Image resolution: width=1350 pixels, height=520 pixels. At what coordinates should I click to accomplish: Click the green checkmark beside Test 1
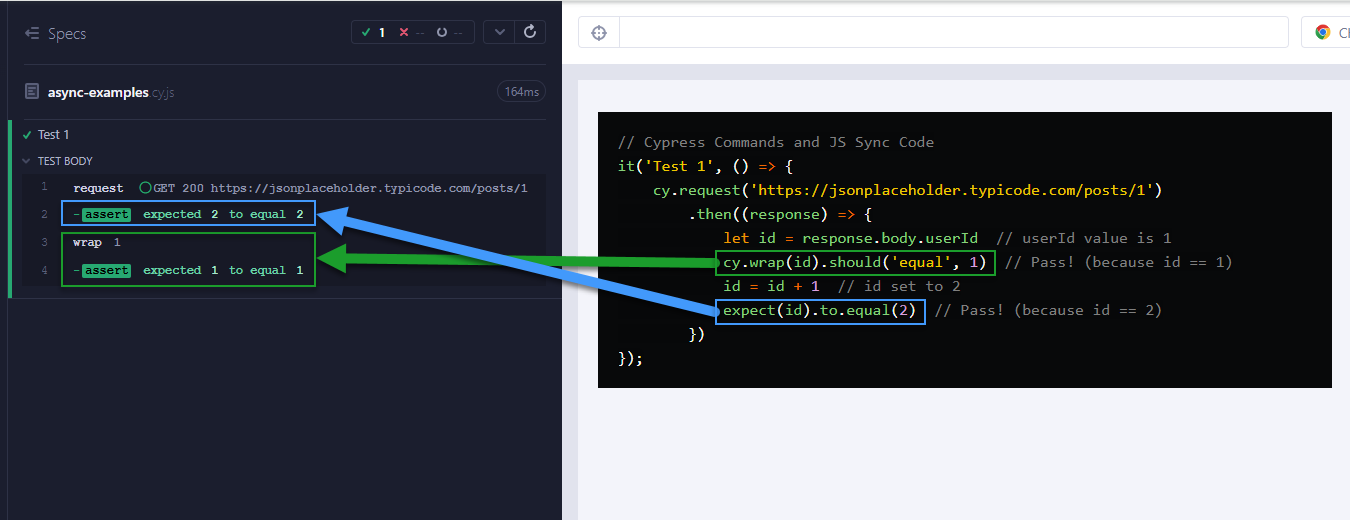(x=27, y=134)
